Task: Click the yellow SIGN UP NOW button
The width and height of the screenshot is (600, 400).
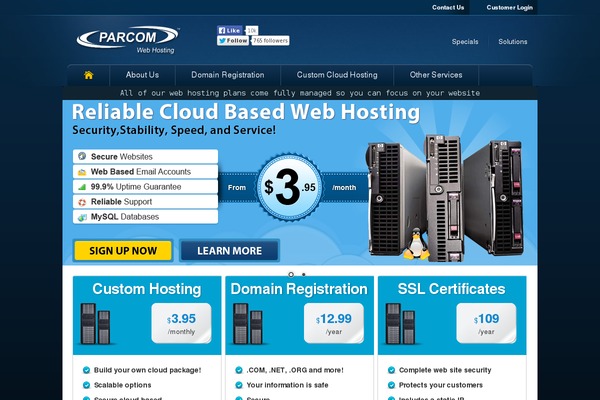Action: 123,251
